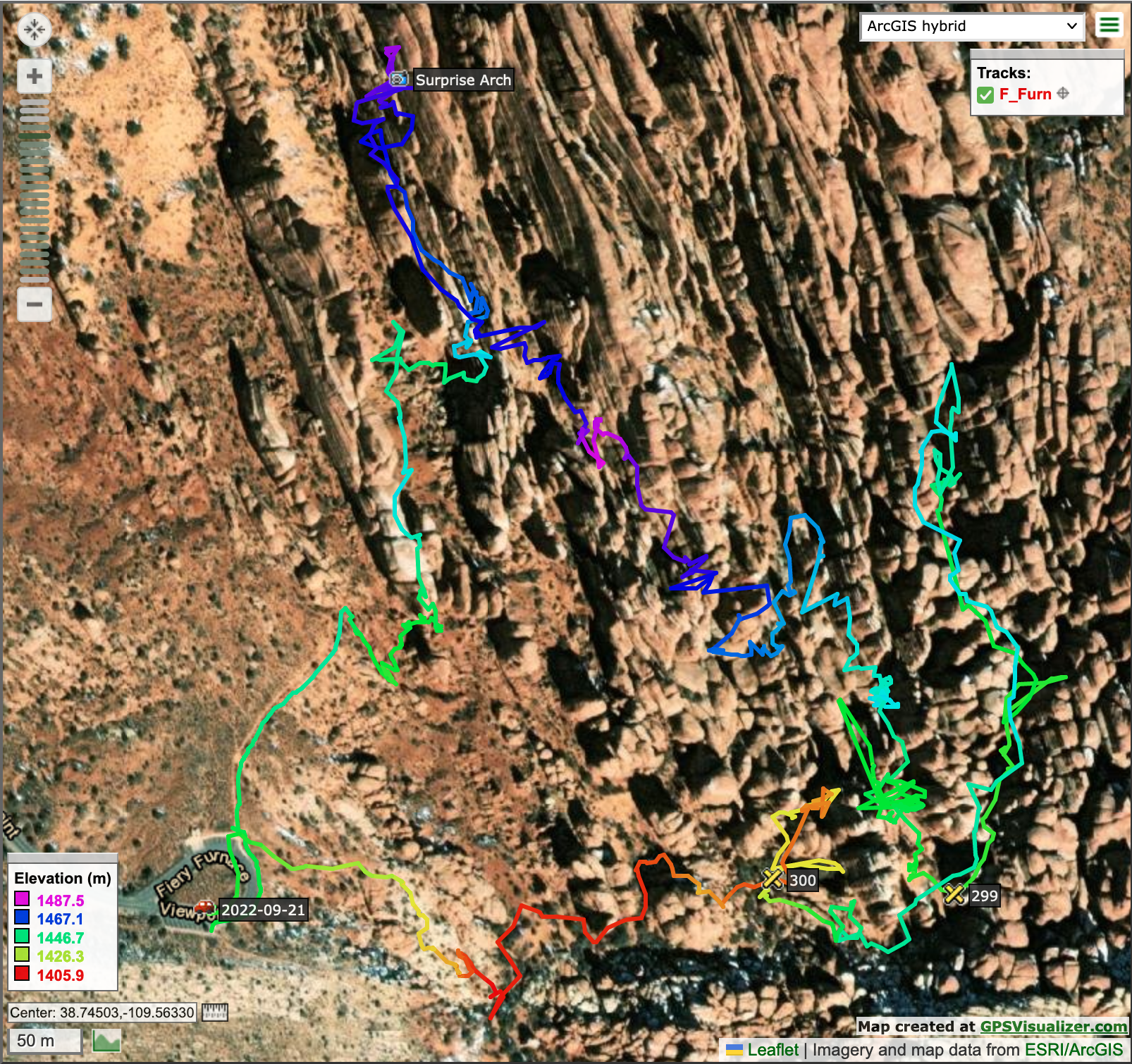Zoom out with the minus button
Screen dimensions: 1132x1064
tap(34, 304)
